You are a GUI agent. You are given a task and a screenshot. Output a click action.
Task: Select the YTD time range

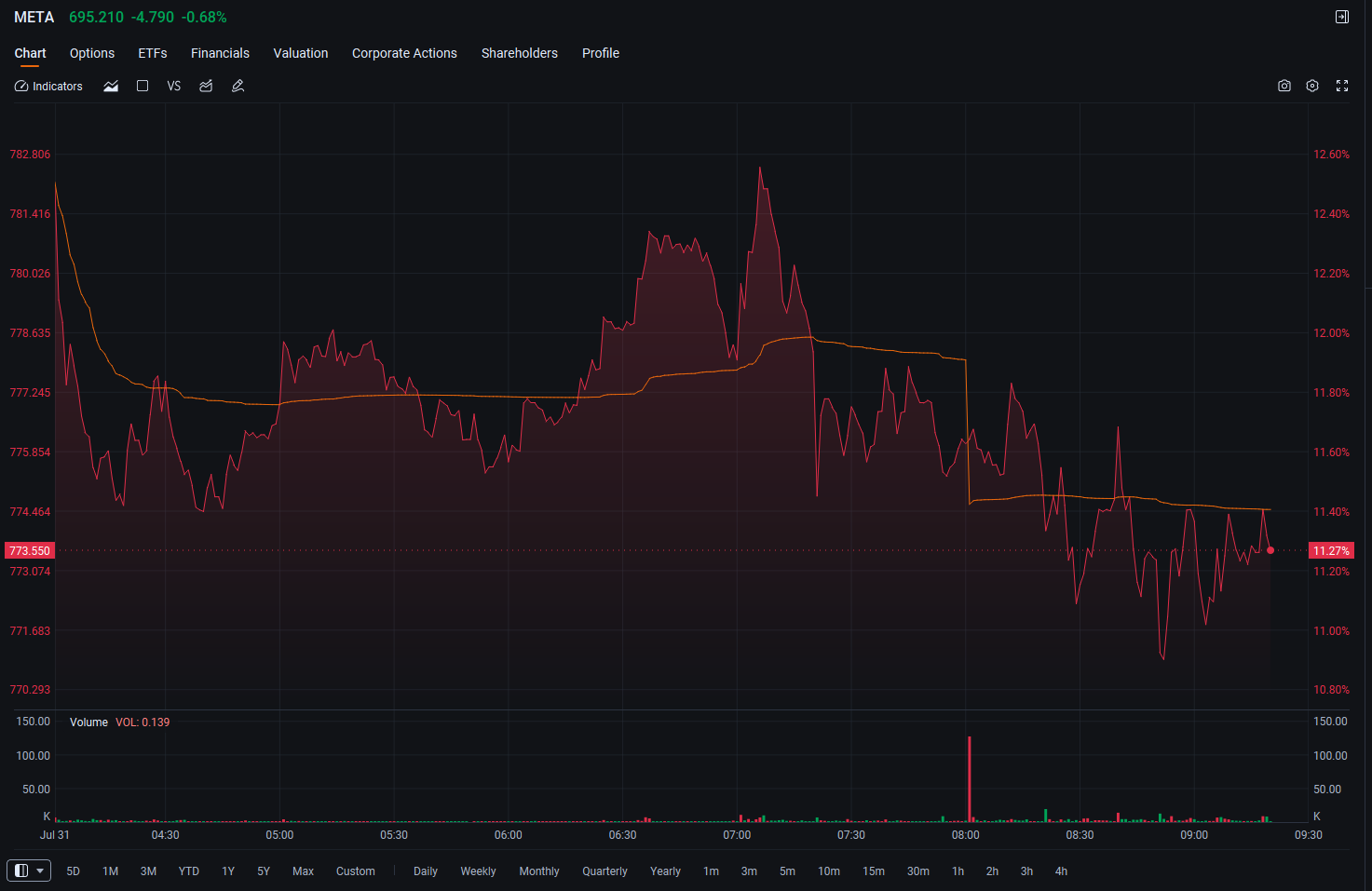click(189, 871)
